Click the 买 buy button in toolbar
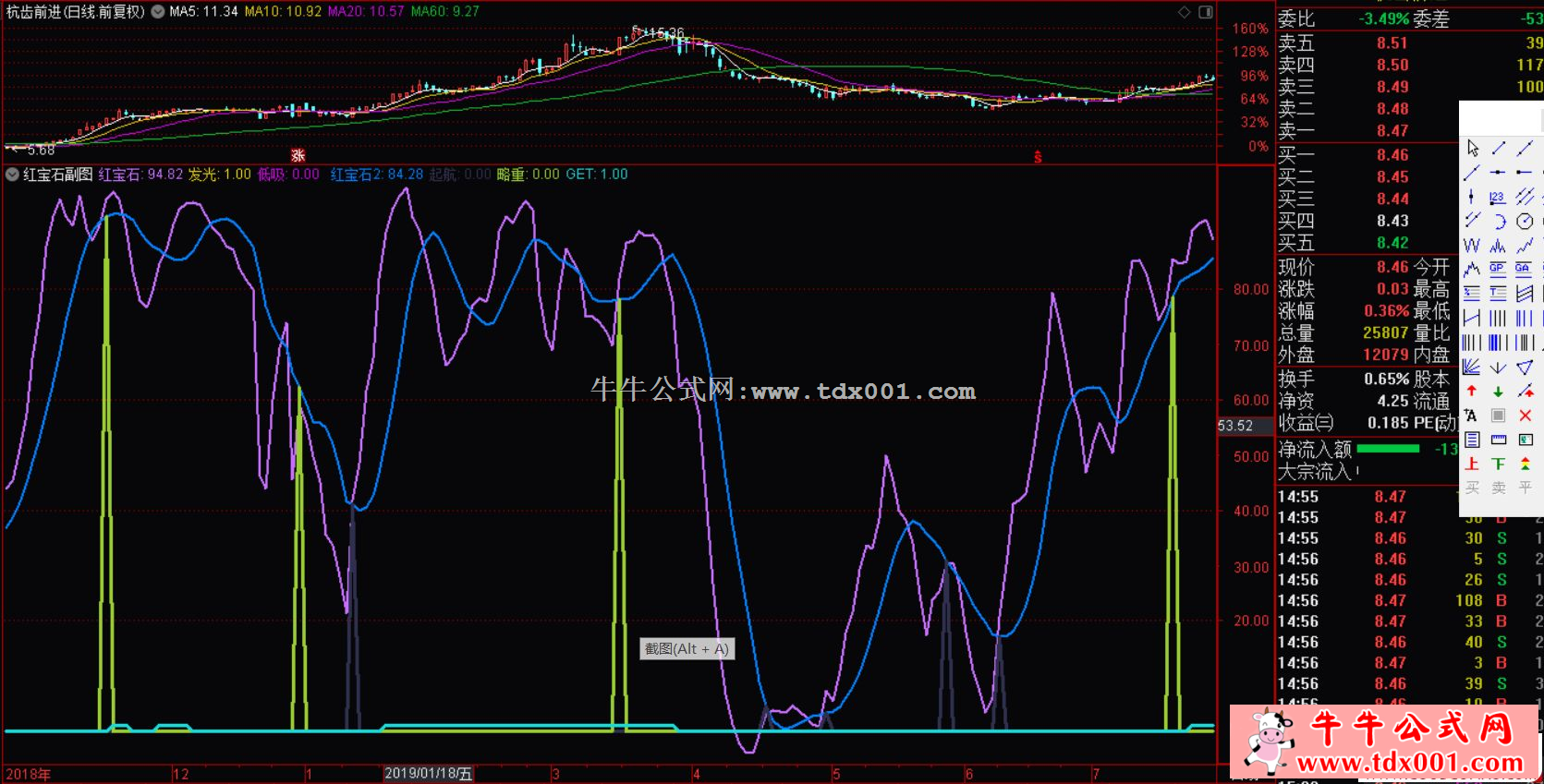1544x784 pixels. 1472,488
